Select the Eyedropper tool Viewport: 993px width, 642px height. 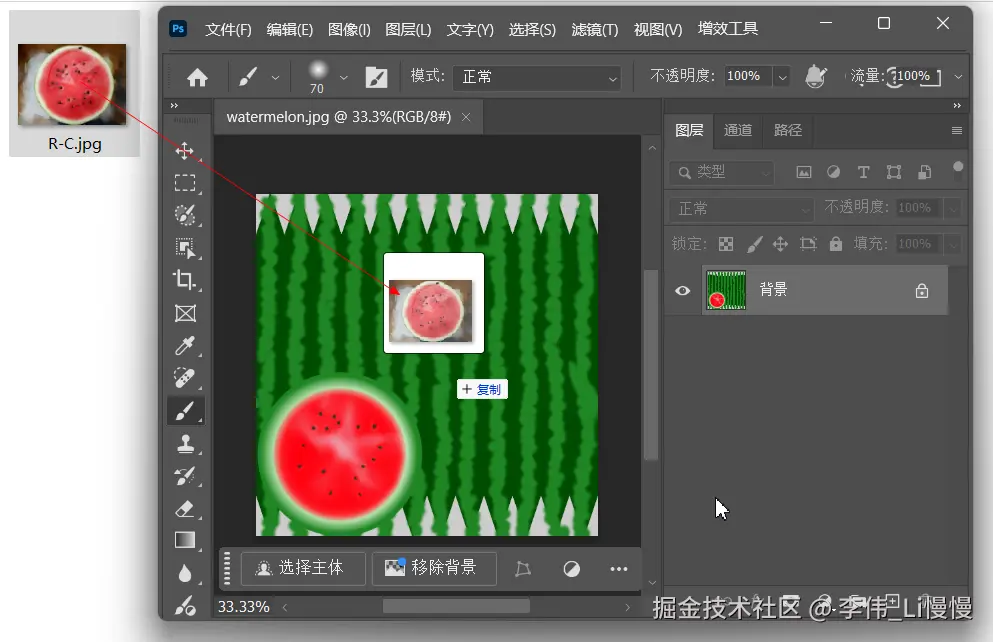185,346
